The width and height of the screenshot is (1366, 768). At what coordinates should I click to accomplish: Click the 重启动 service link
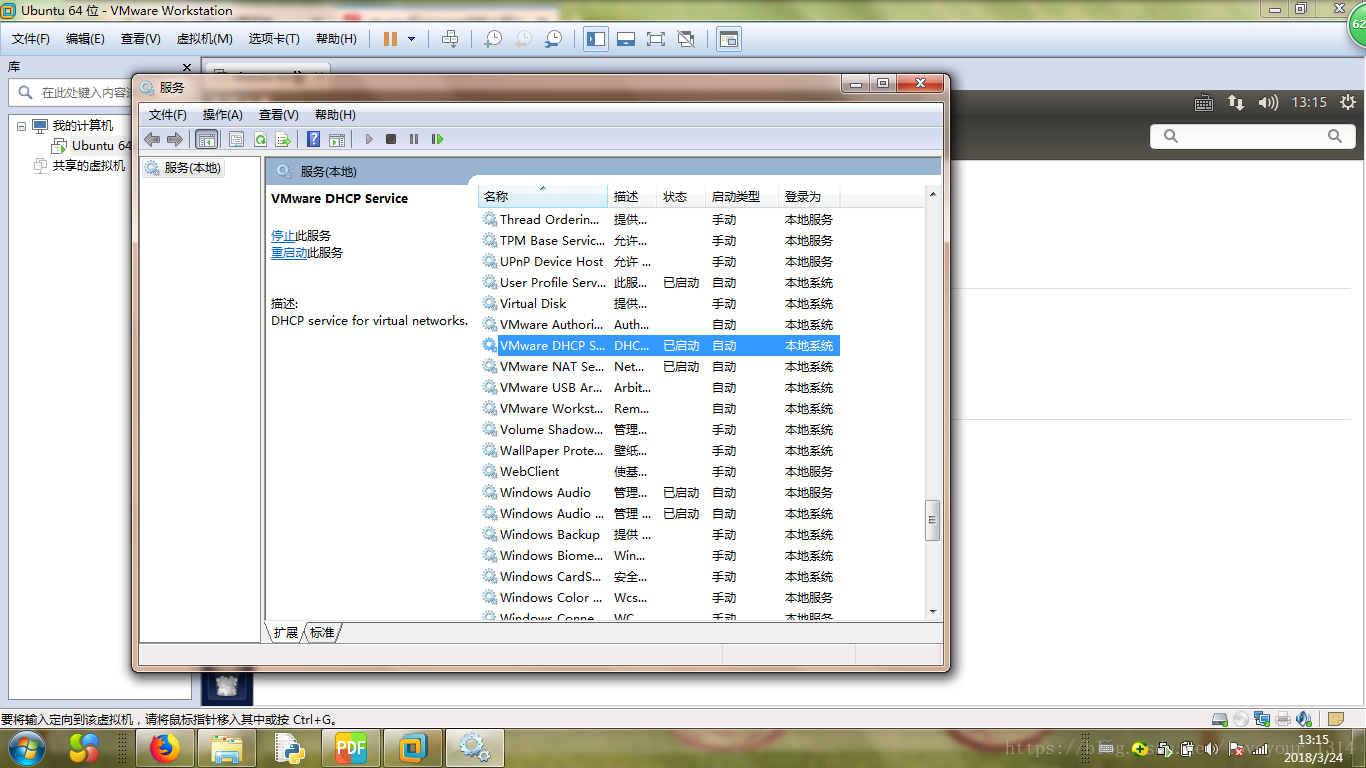pyautogui.click(x=289, y=253)
